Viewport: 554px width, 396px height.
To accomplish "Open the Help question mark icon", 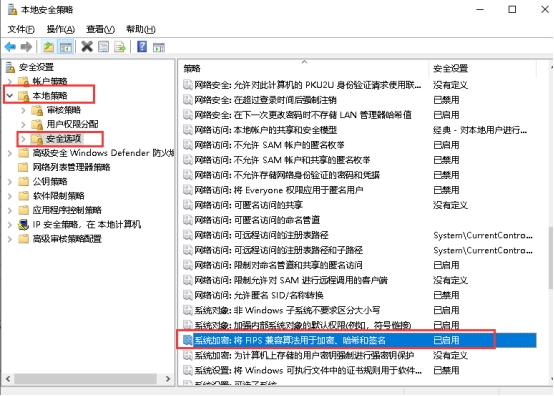I will click(x=142, y=47).
